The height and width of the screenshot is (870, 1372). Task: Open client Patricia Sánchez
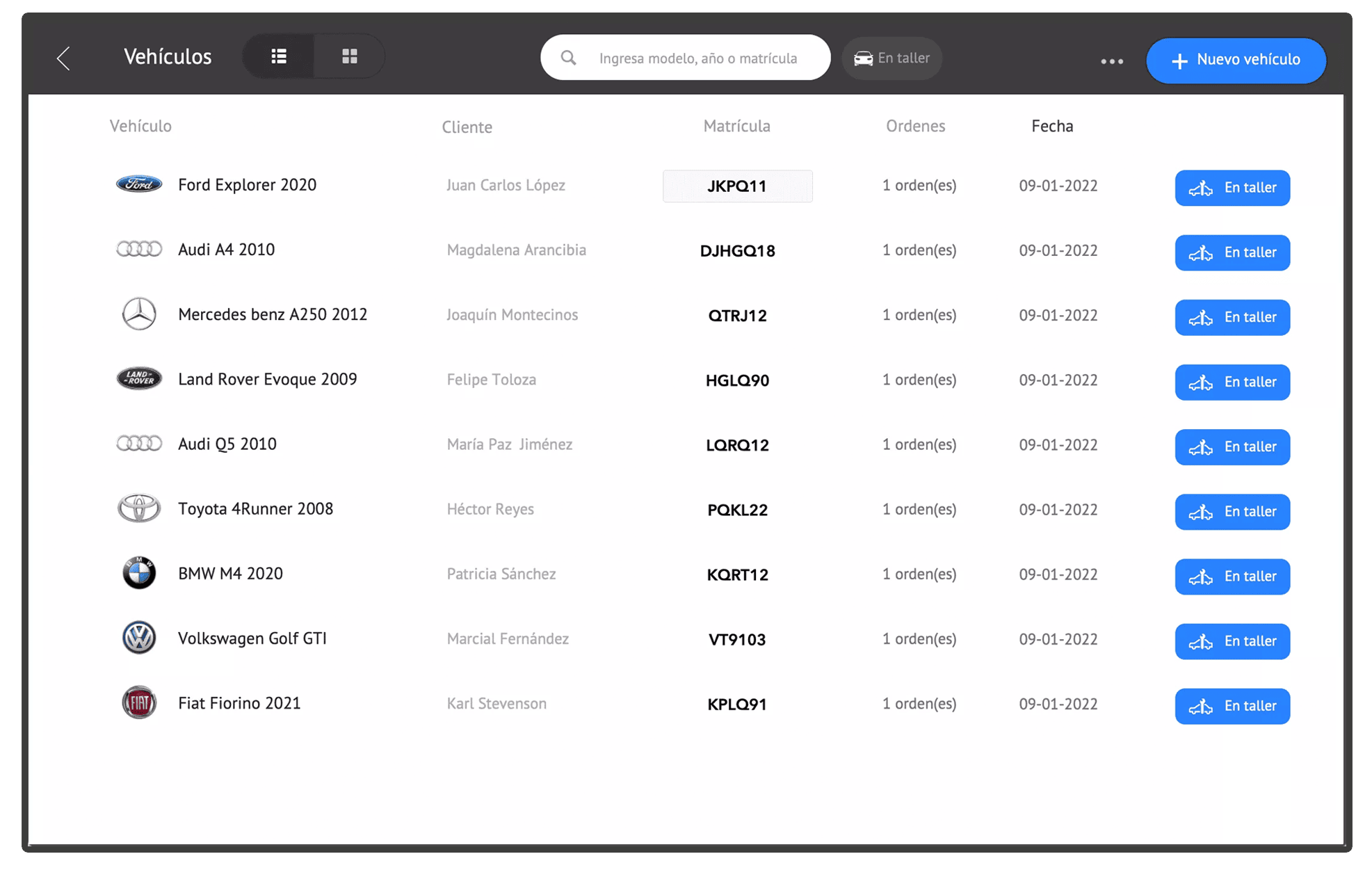[501, 574]
